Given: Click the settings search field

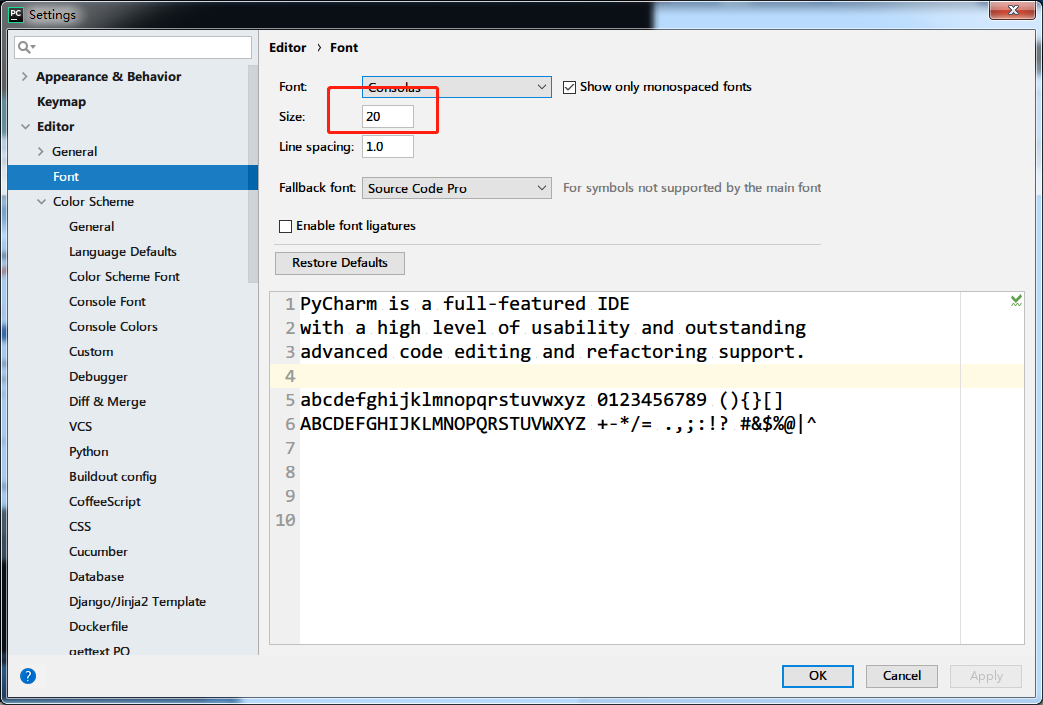Looking at the screenshot, I should click(133, 47).
